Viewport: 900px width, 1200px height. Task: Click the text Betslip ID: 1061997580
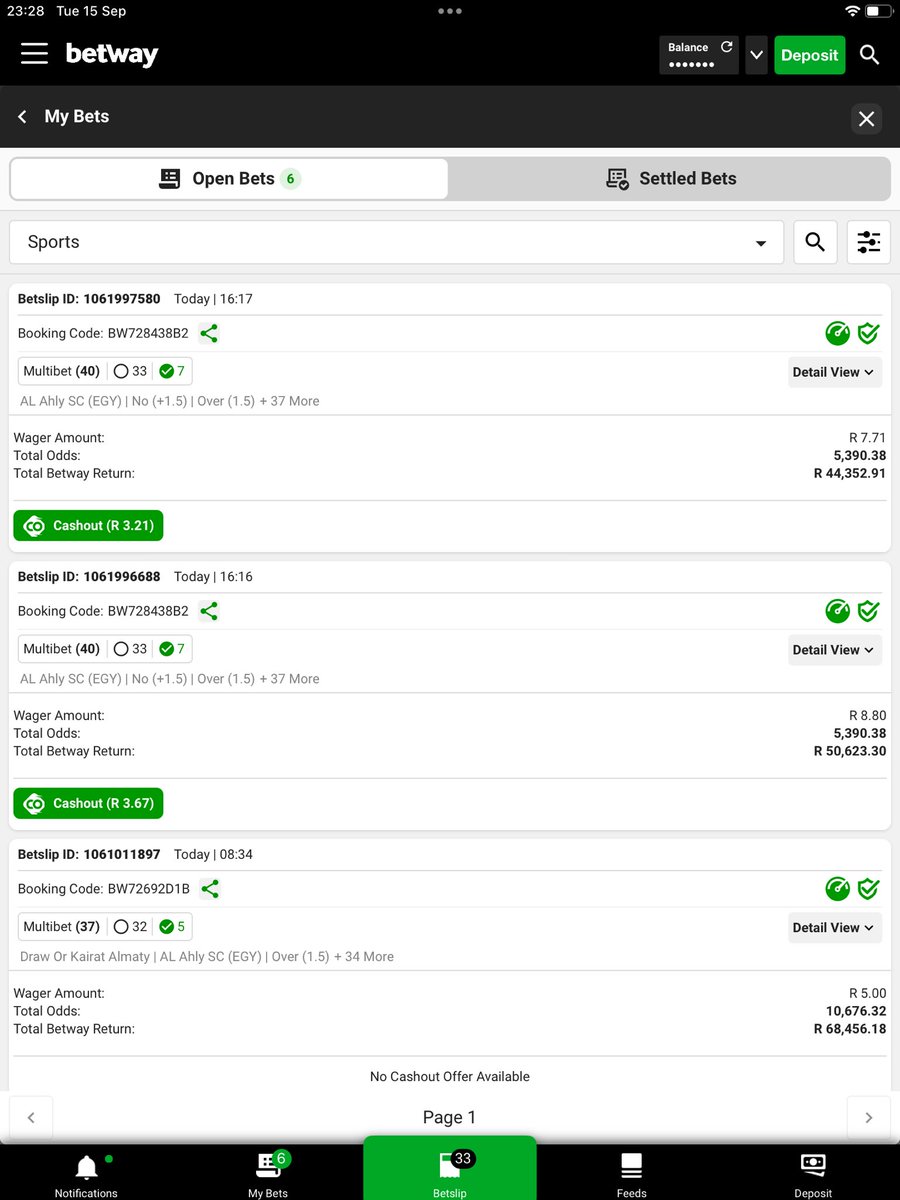coord(89,299)
